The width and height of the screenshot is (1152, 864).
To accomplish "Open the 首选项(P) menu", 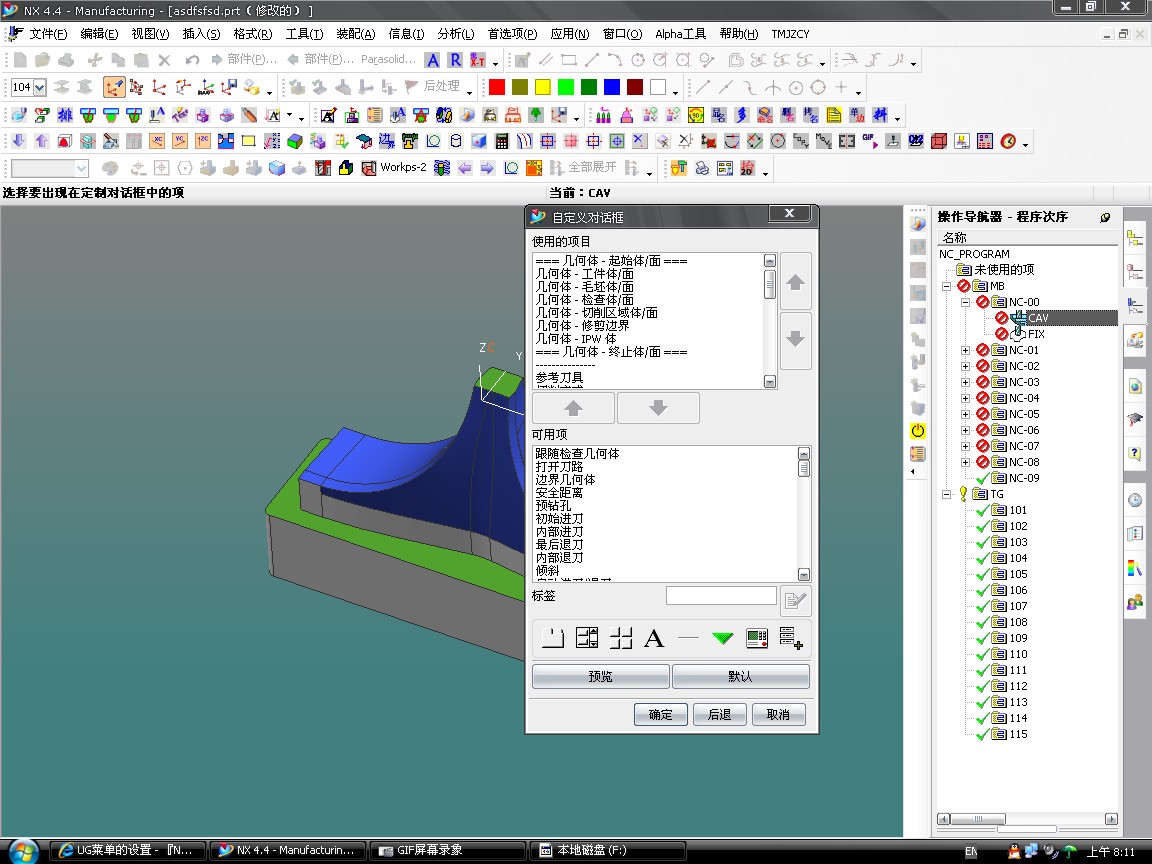I will tap(512, 34).
